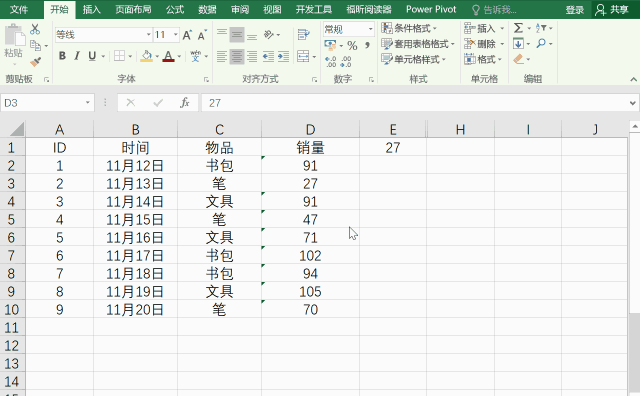Apply comma style
640x396 pixels.
(367, 45)
